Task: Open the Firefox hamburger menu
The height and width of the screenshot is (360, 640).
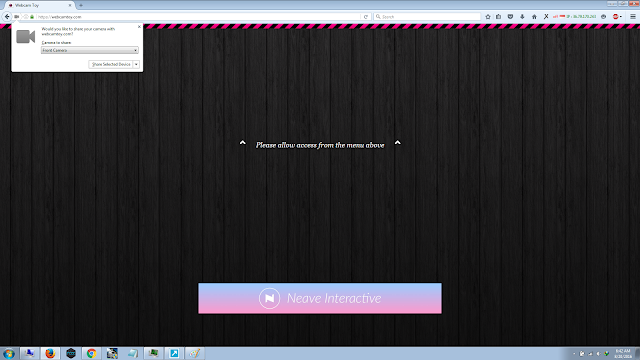Action: 633,17
